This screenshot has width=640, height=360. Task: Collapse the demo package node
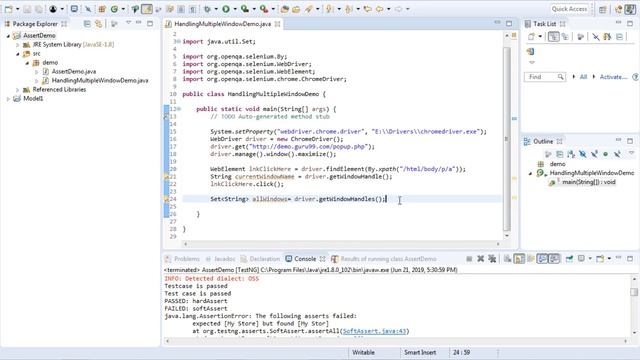(27, 63)
